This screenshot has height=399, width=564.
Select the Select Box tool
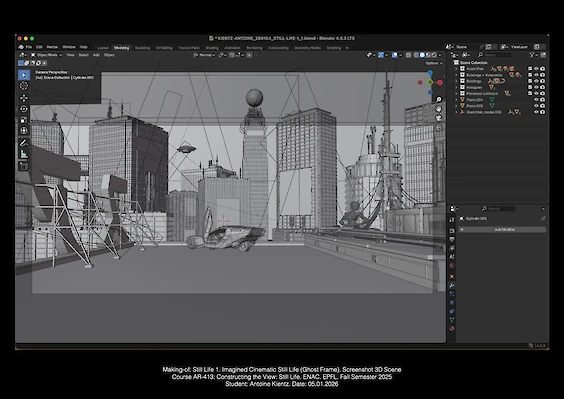[24, 75]
